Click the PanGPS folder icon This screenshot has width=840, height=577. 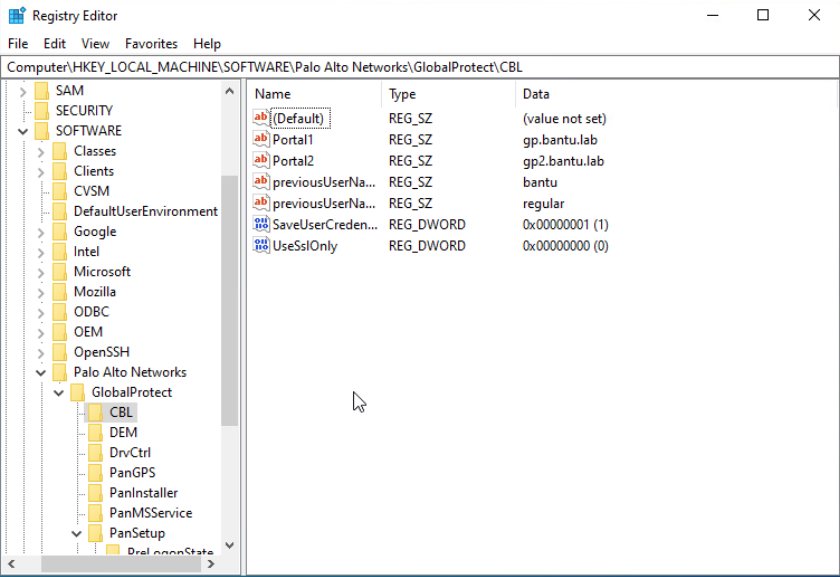95,472
